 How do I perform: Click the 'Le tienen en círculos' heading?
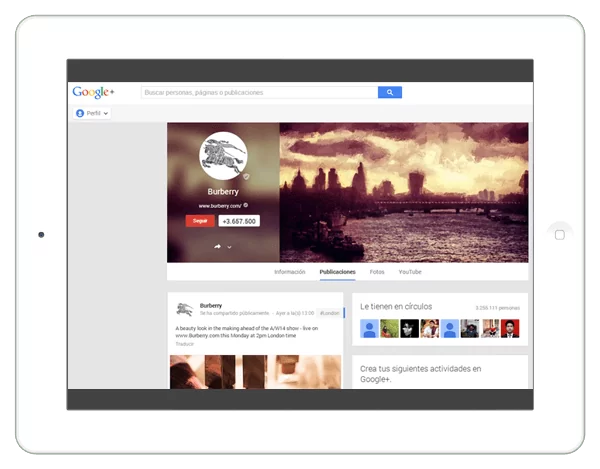coord(396,306)
